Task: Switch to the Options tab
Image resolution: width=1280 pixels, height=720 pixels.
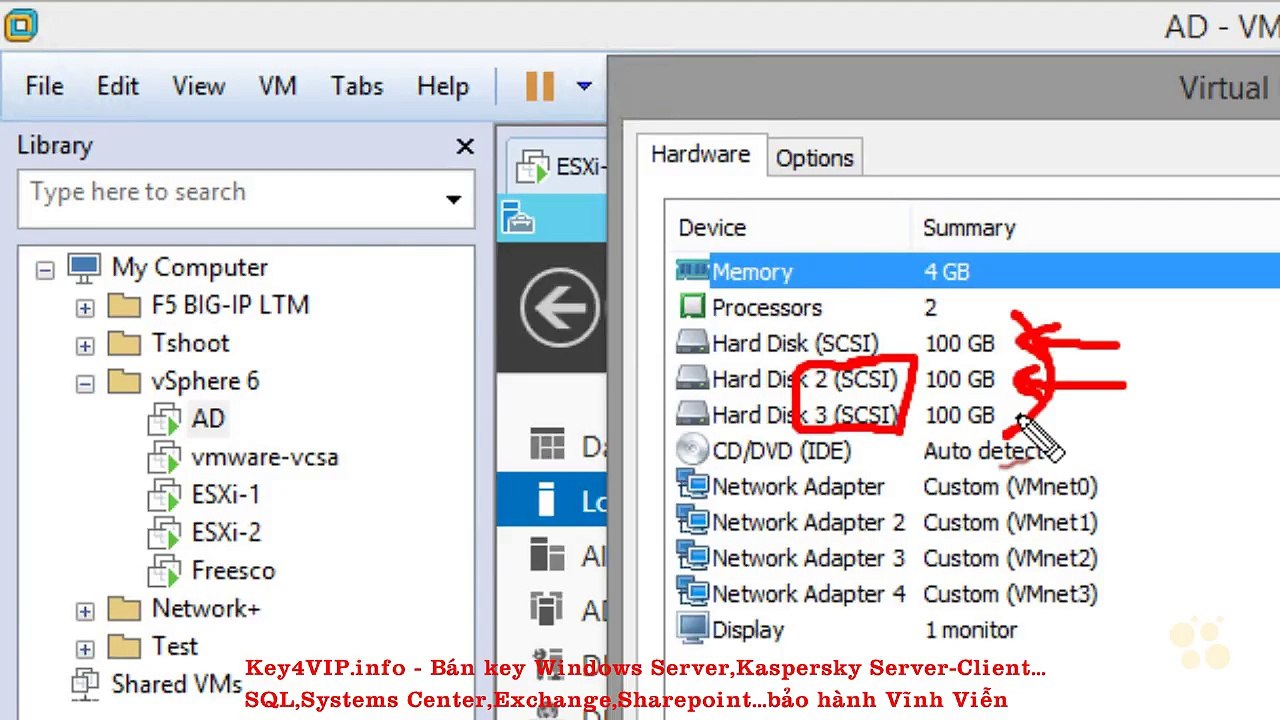Action: click(x=814, y=158)
